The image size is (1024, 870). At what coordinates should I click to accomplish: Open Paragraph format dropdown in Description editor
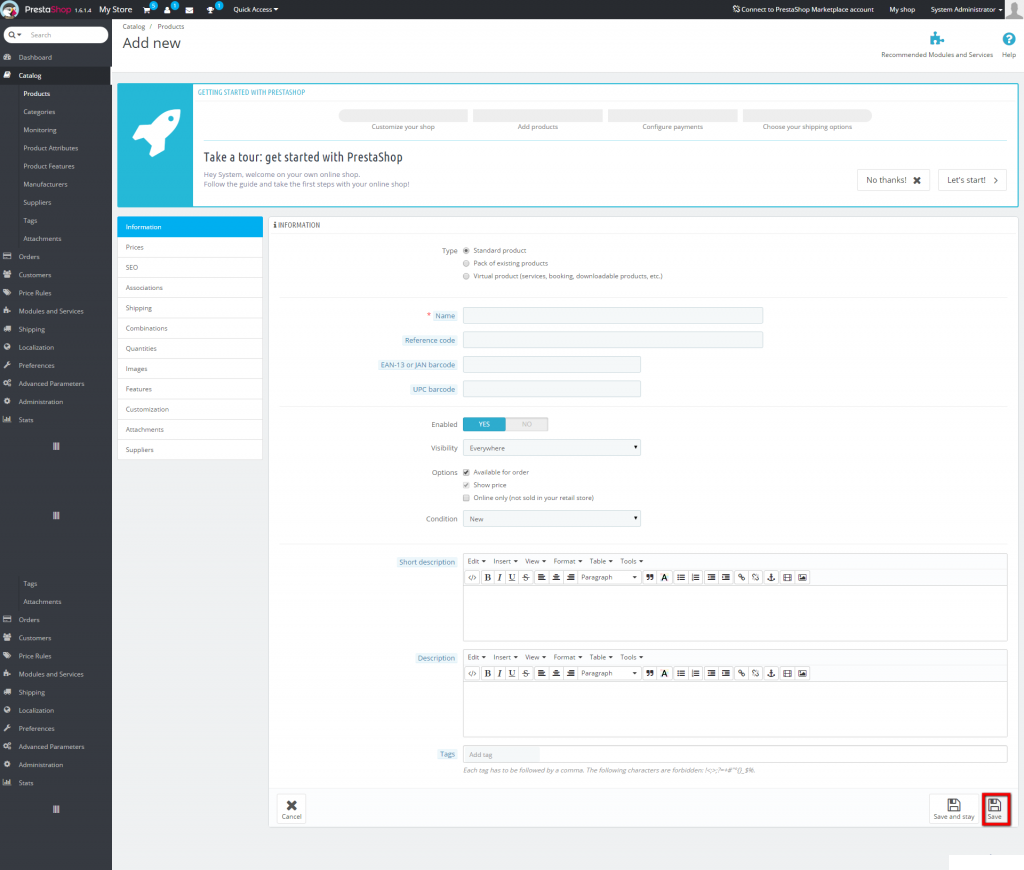click(x=608, y=673)
